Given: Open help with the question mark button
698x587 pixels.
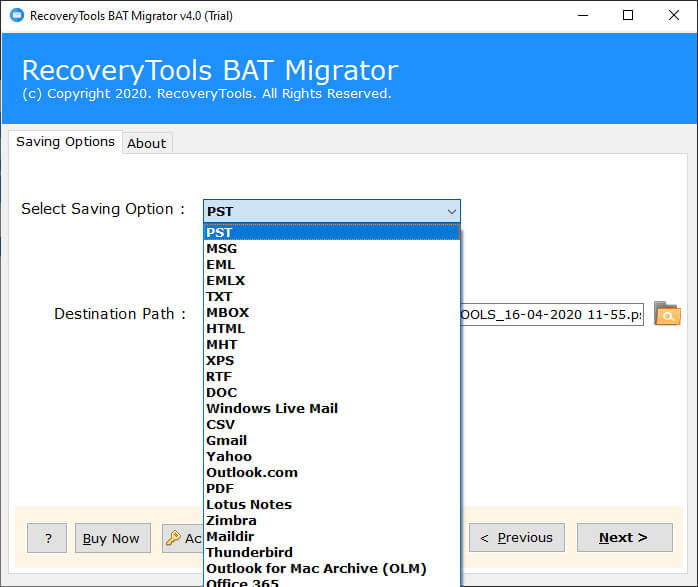Looking at the screenshot, I should click(x=47, y=538).
